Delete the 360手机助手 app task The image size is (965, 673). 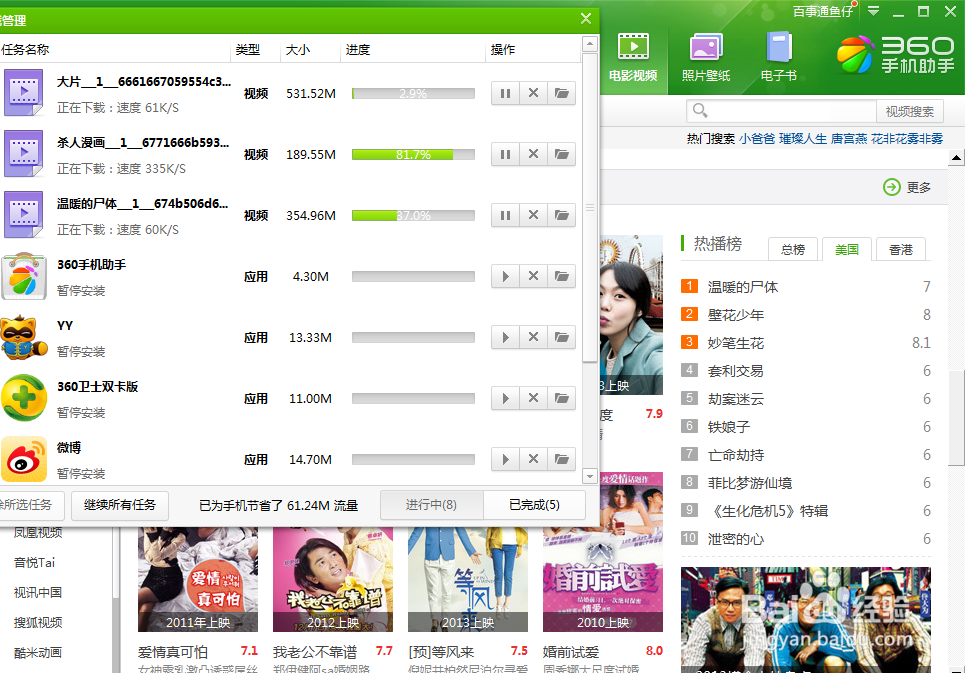point(534,276)
